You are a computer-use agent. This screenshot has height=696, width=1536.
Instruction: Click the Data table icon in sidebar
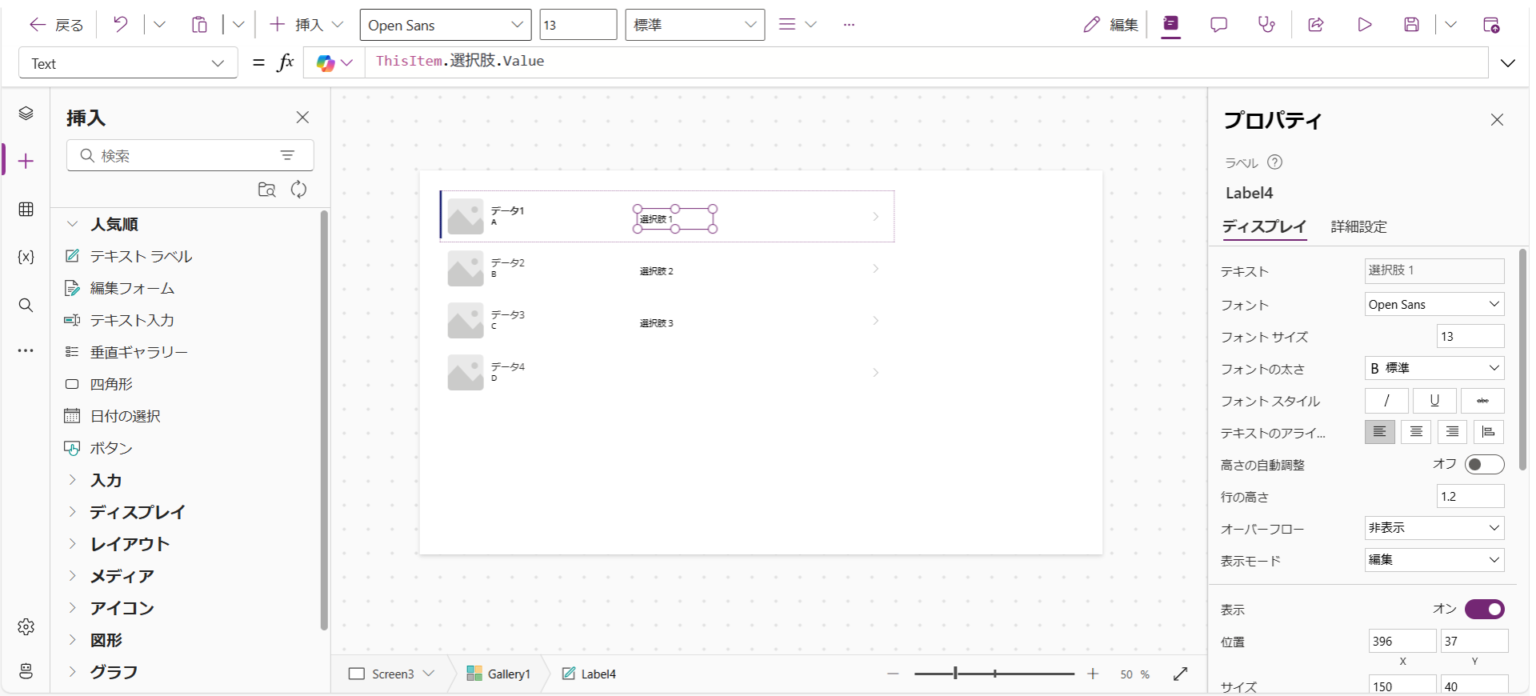coord(26,209)
